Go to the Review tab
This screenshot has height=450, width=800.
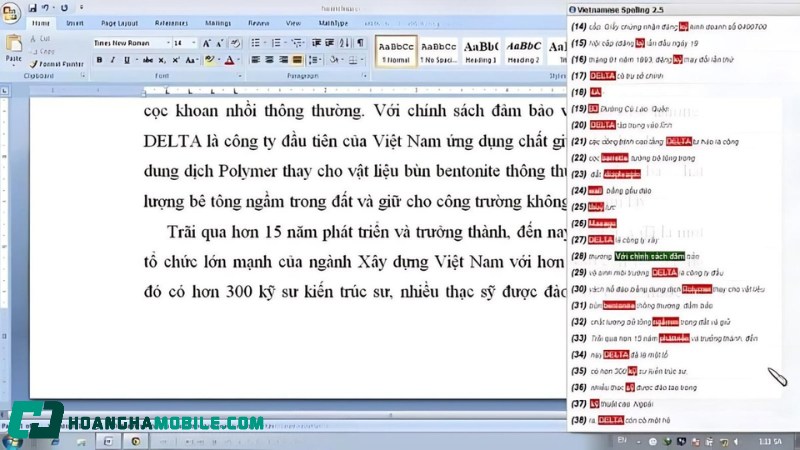pyautogui.click(x=259, y=23)
